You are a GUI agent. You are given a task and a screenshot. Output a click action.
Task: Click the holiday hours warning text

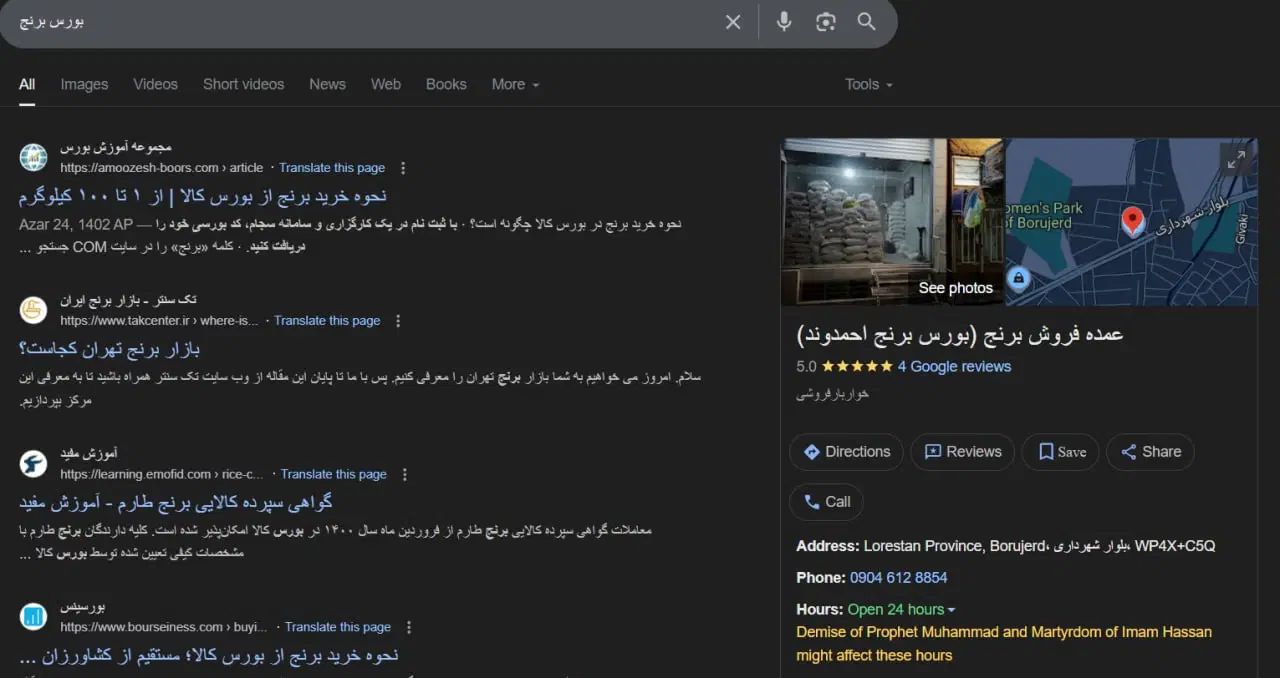[1004, 644]
